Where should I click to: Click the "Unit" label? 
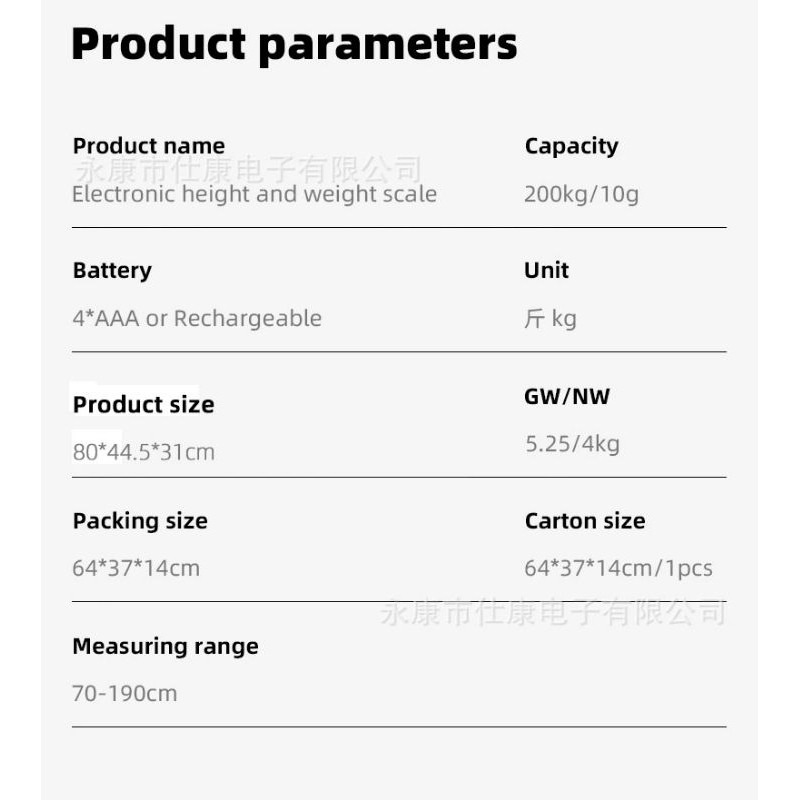(x=546, y=270)
